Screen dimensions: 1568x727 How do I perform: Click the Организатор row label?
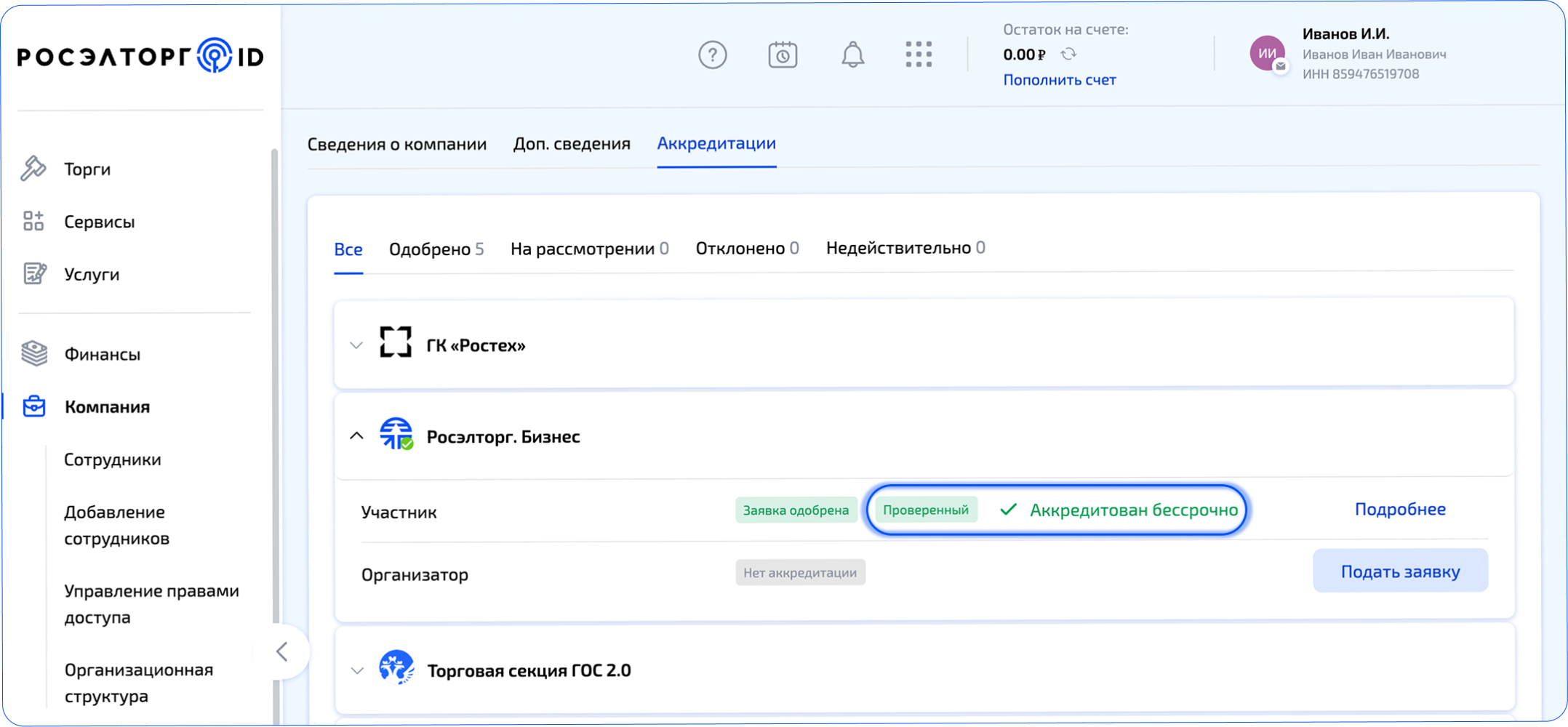tap(415, 575)
